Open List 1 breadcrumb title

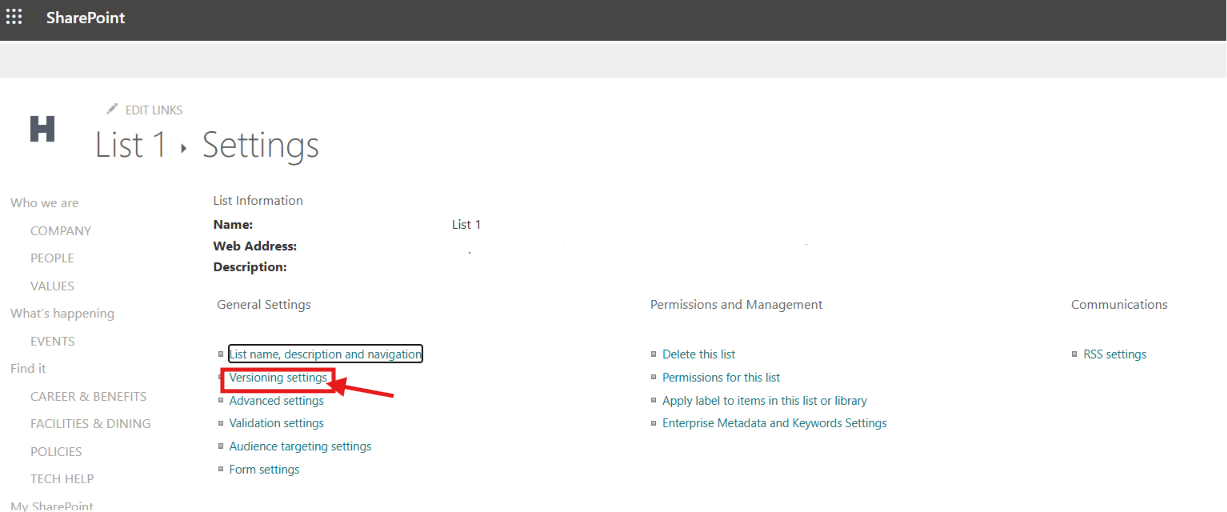click(131, 145)
